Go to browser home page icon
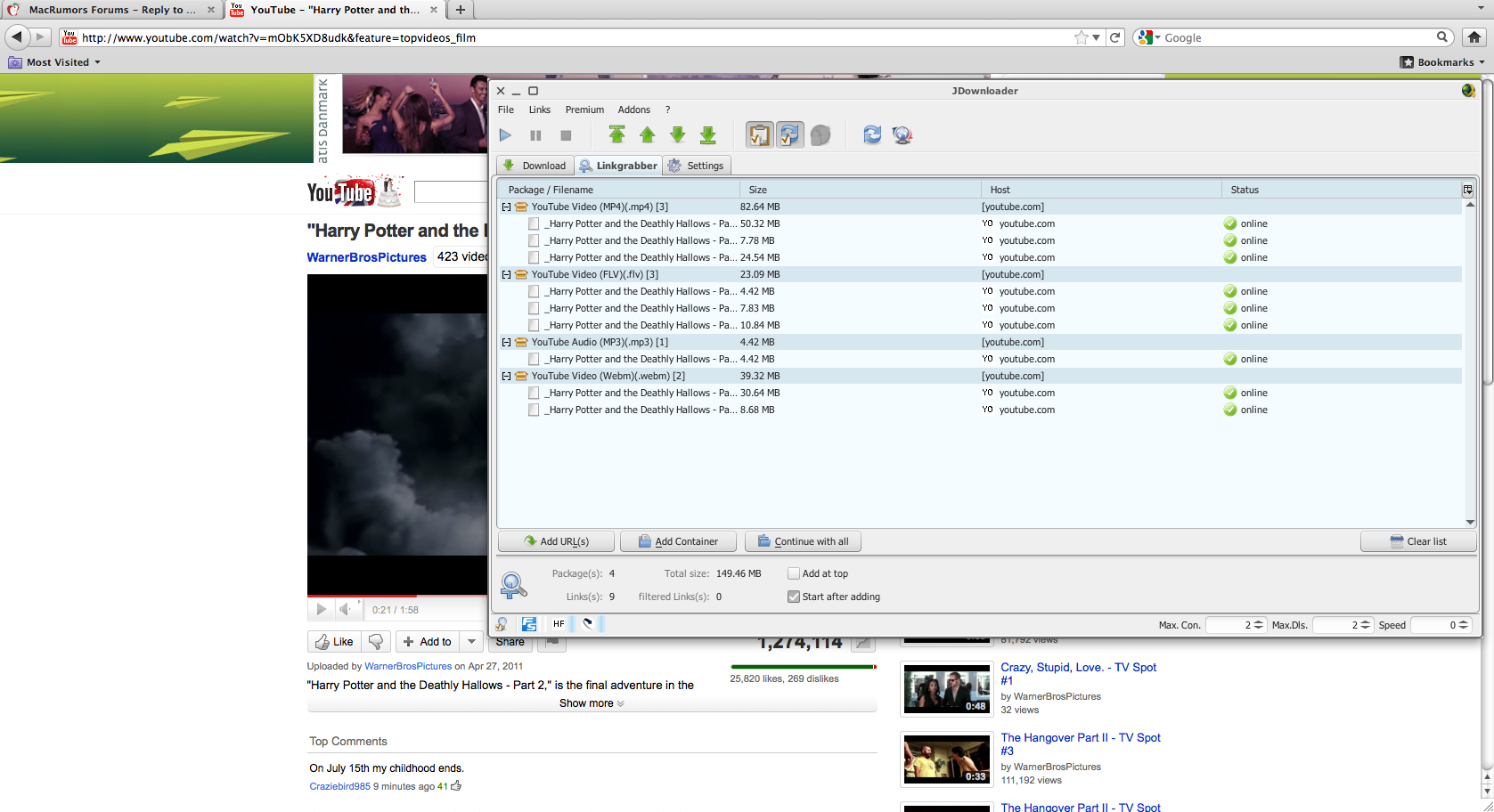 point(1474,37)
